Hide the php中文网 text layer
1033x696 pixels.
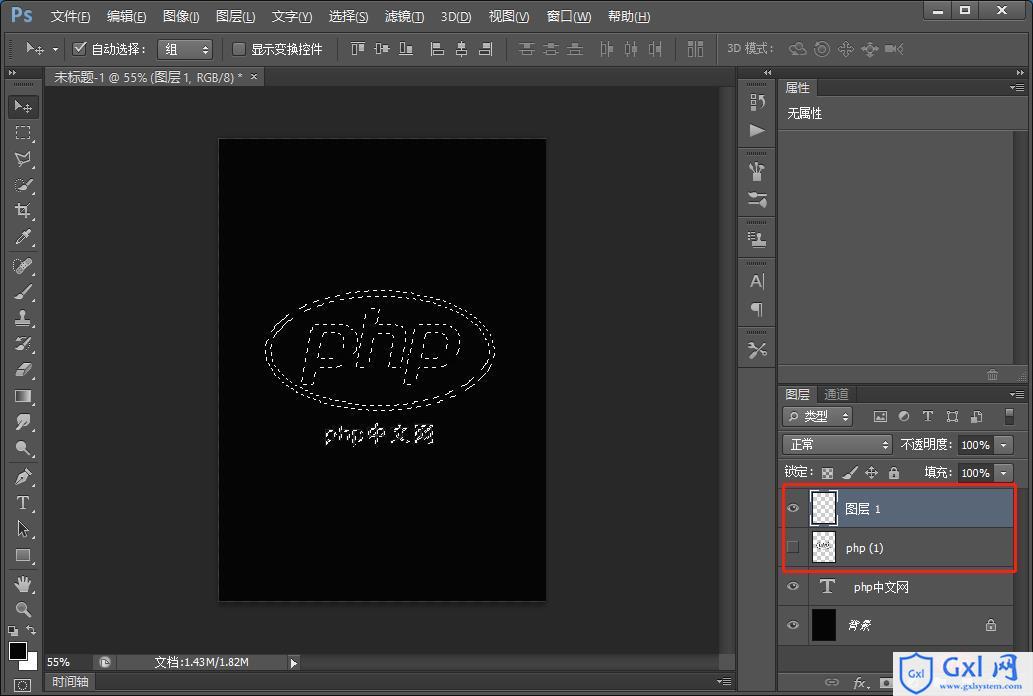793,586
